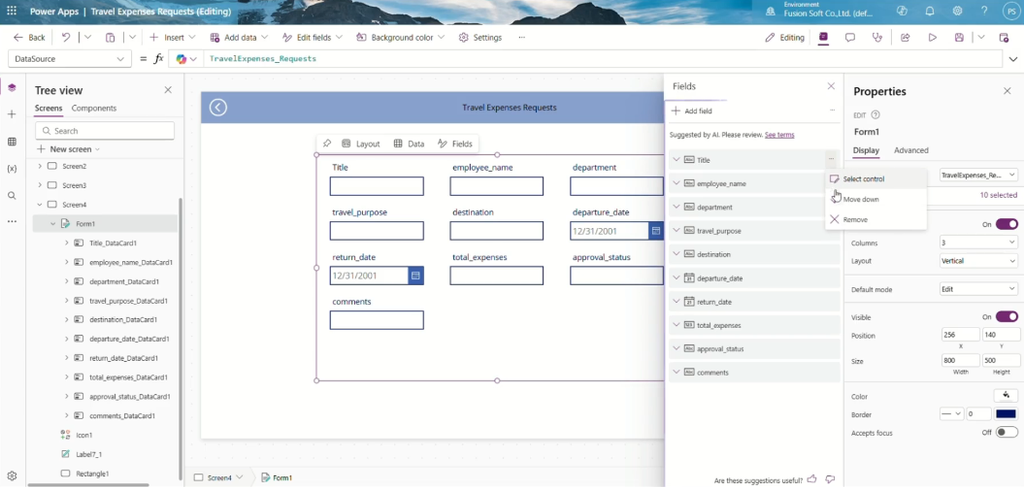Open the Columns dropdown
The height and width of the screenshot is (487, 1024).
pyautogui.click(x=978, y=243)
